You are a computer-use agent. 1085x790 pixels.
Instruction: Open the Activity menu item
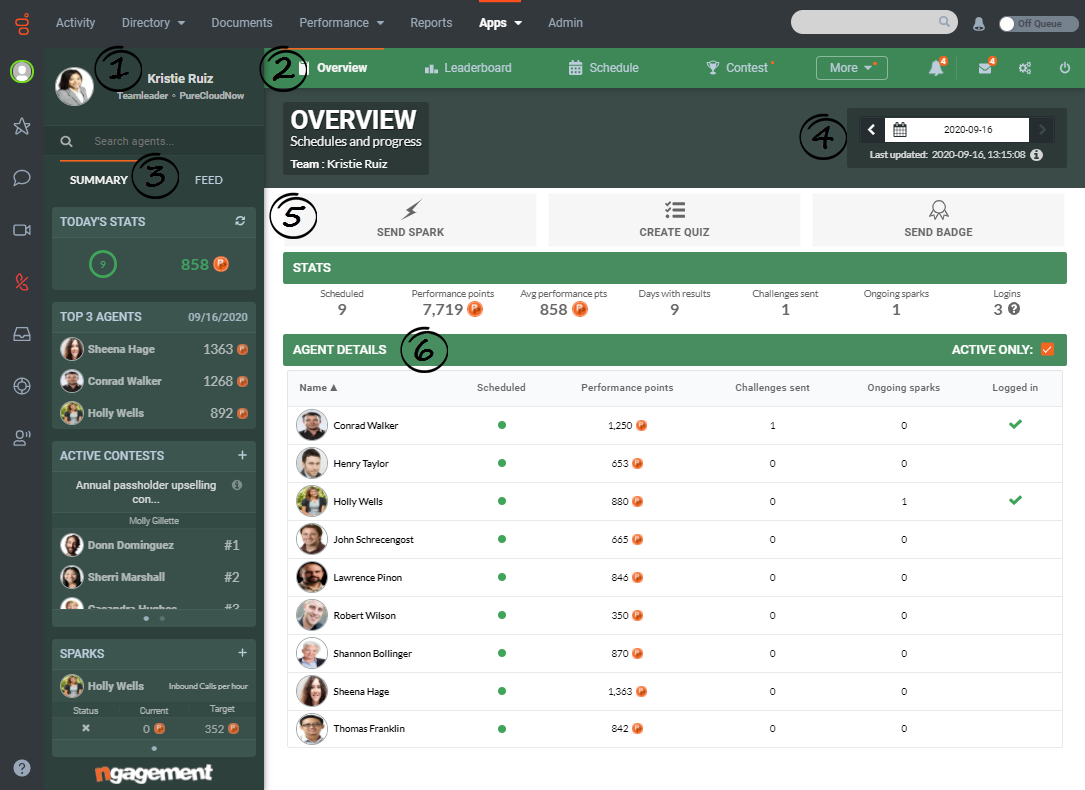75,23
